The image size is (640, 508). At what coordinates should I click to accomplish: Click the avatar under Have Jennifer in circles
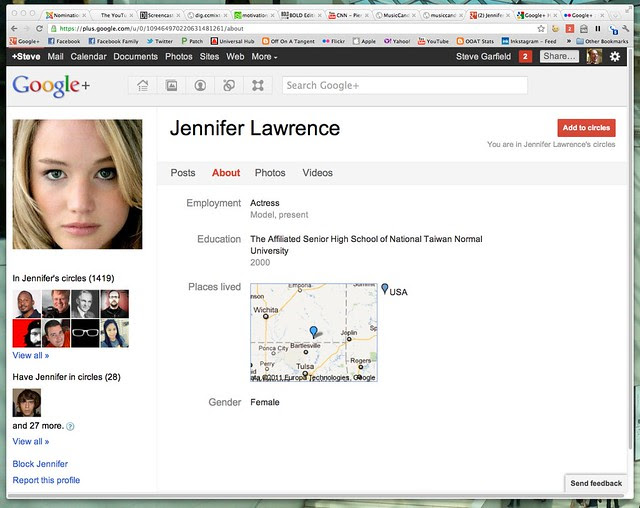tap(27, 403)
